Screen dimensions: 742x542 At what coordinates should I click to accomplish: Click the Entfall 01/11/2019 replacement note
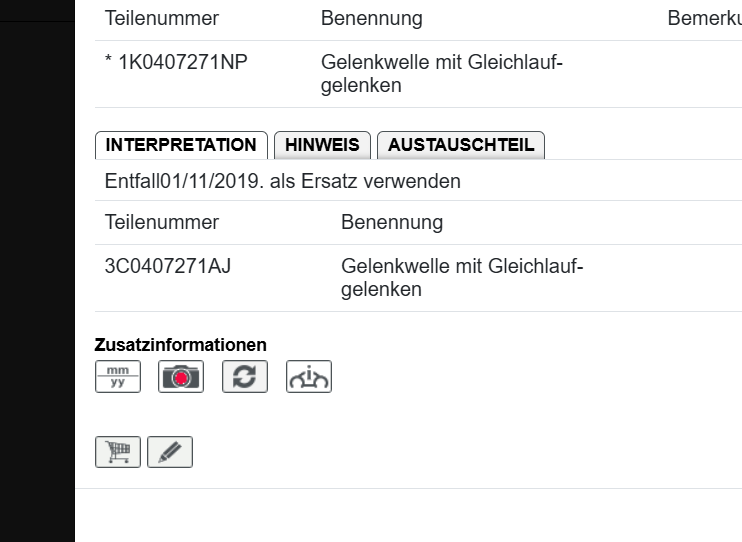pos(282,182)
